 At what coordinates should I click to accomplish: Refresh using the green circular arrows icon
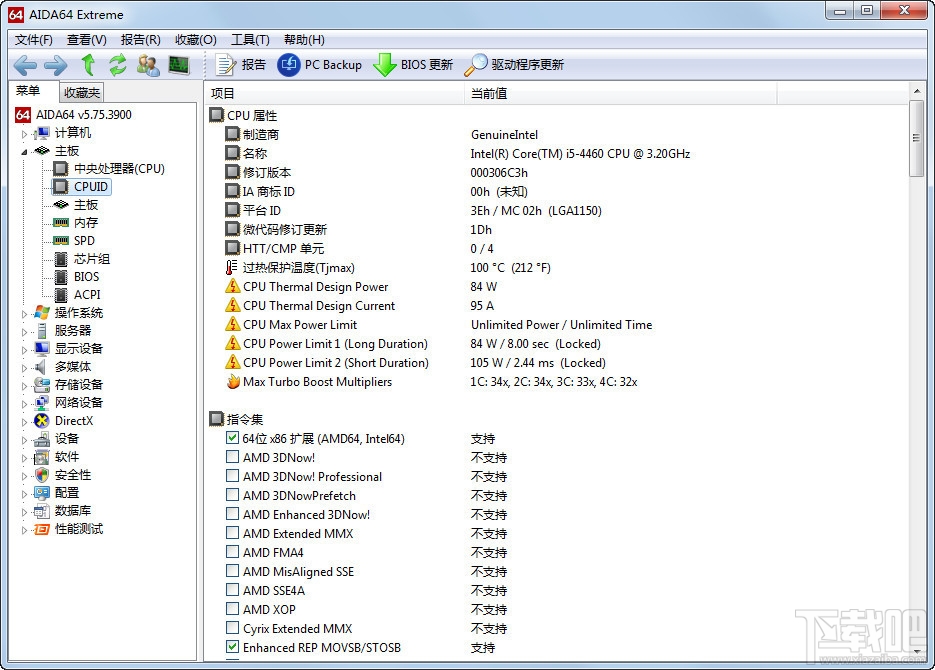pyautogui.click(x=117, y=64)
